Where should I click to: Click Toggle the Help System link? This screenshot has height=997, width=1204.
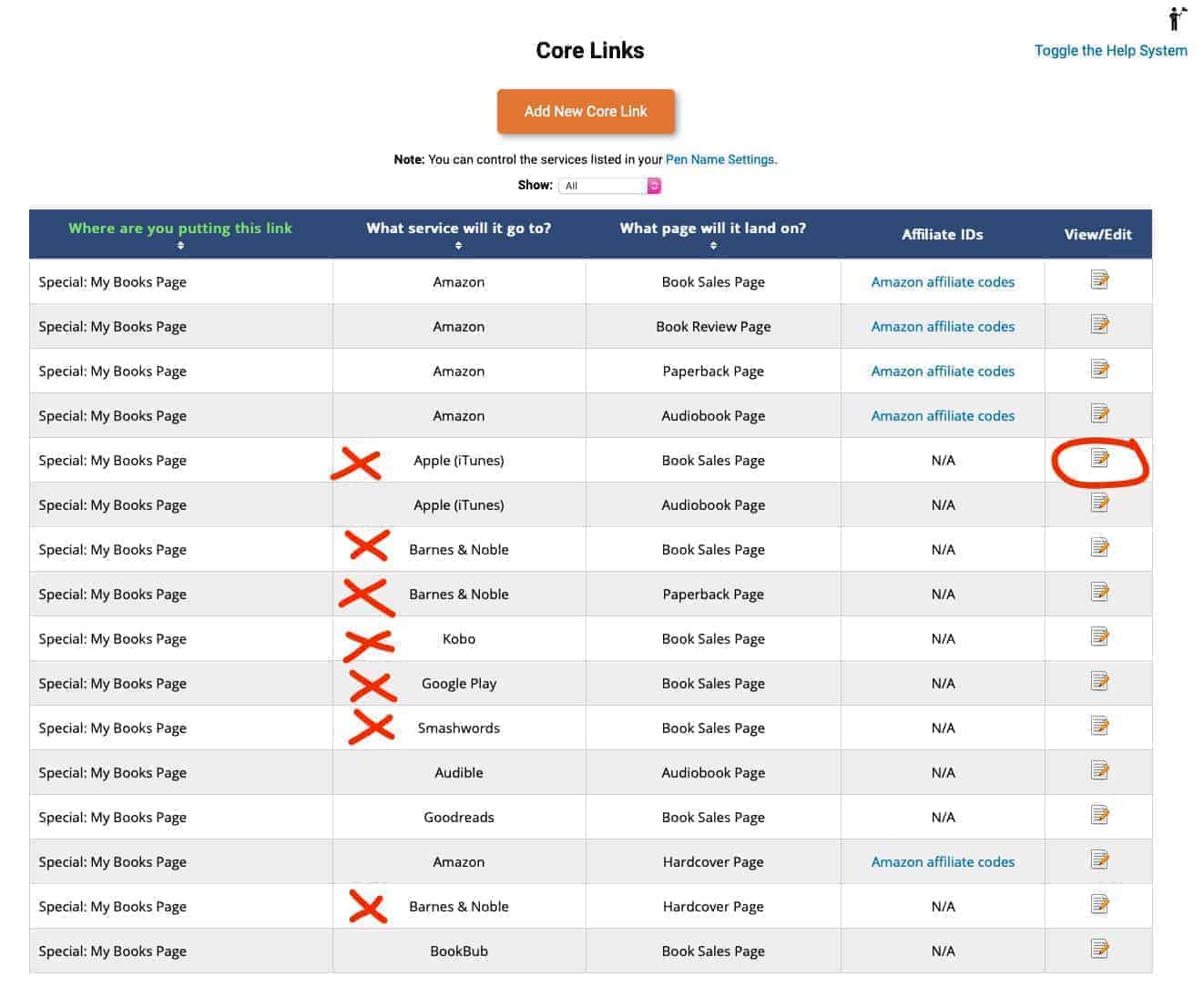[1110, 51]
